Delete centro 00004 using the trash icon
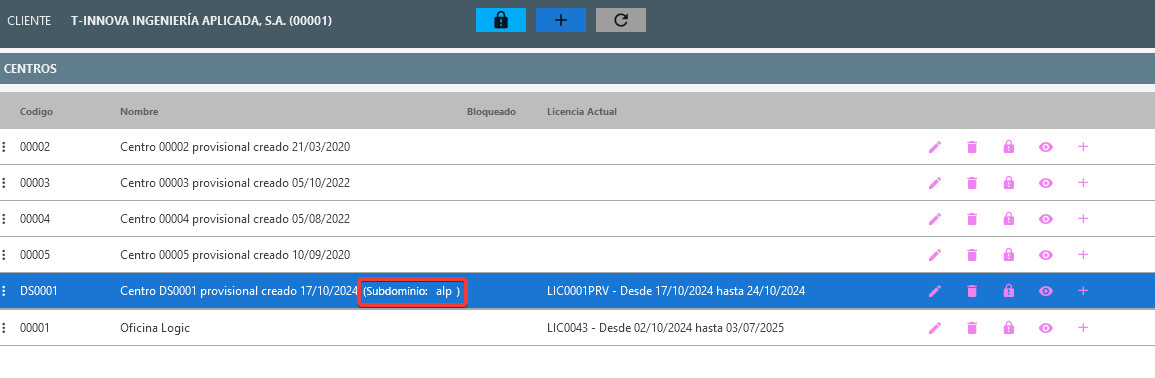Viewport: 1155px width, 378px height. [972, 219]
